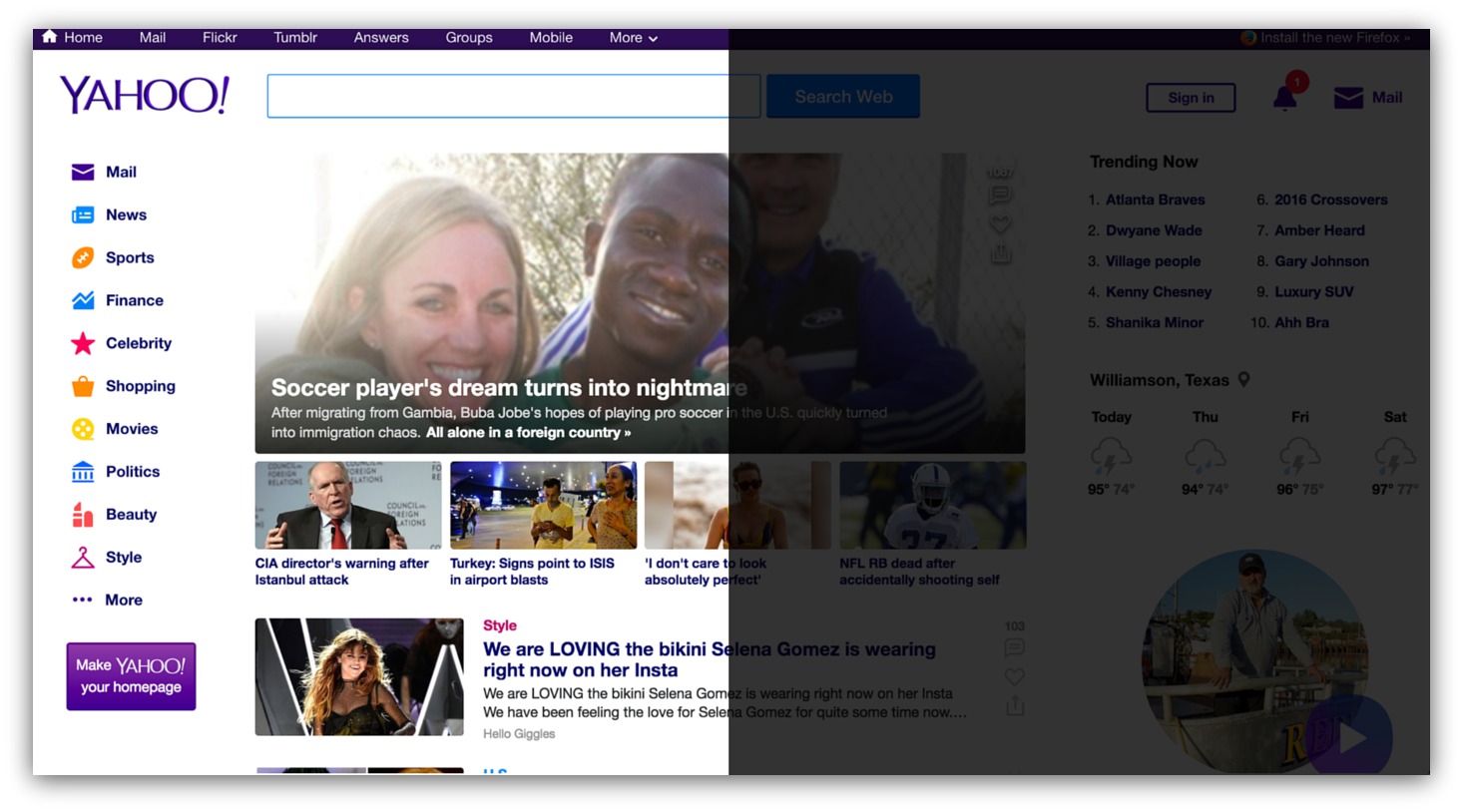This screenshot has height=812, width=1463.
Task: Open comments icon on Selena Gomez article
Action: (x=1014, y=647)
